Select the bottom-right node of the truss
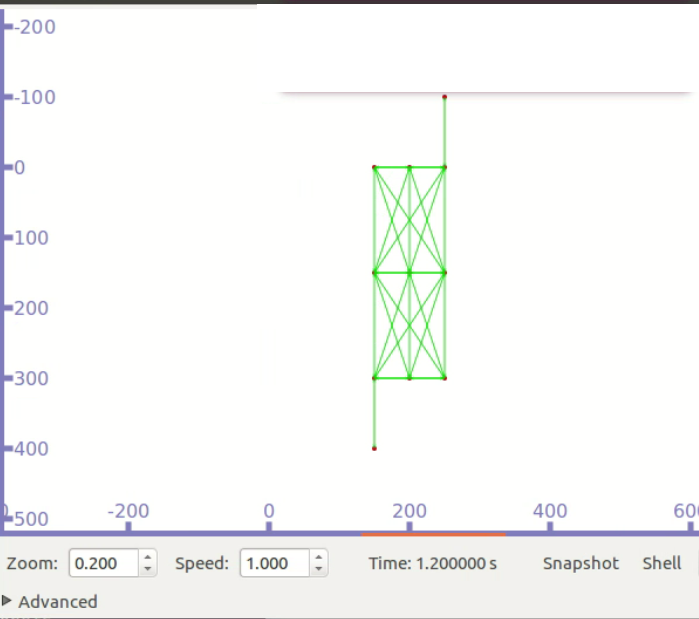The width and height of the screenshot is (699, 619). (x=444, y=378)
